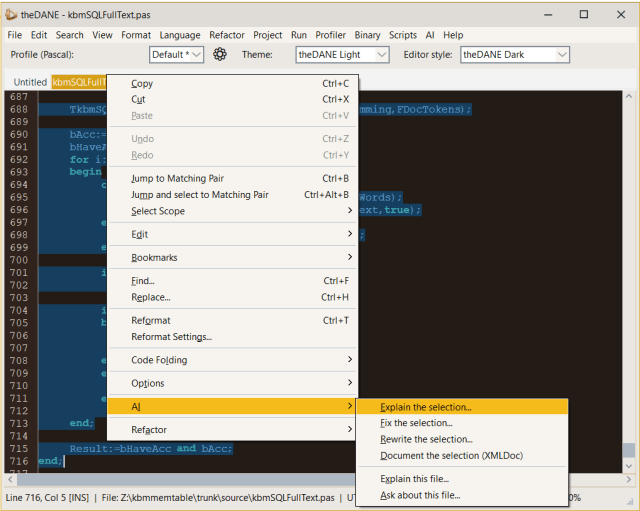Image resolution: width=640 pixels, height=511 pixels.
Task: Open the Search menu
Action: coord(70,35)
